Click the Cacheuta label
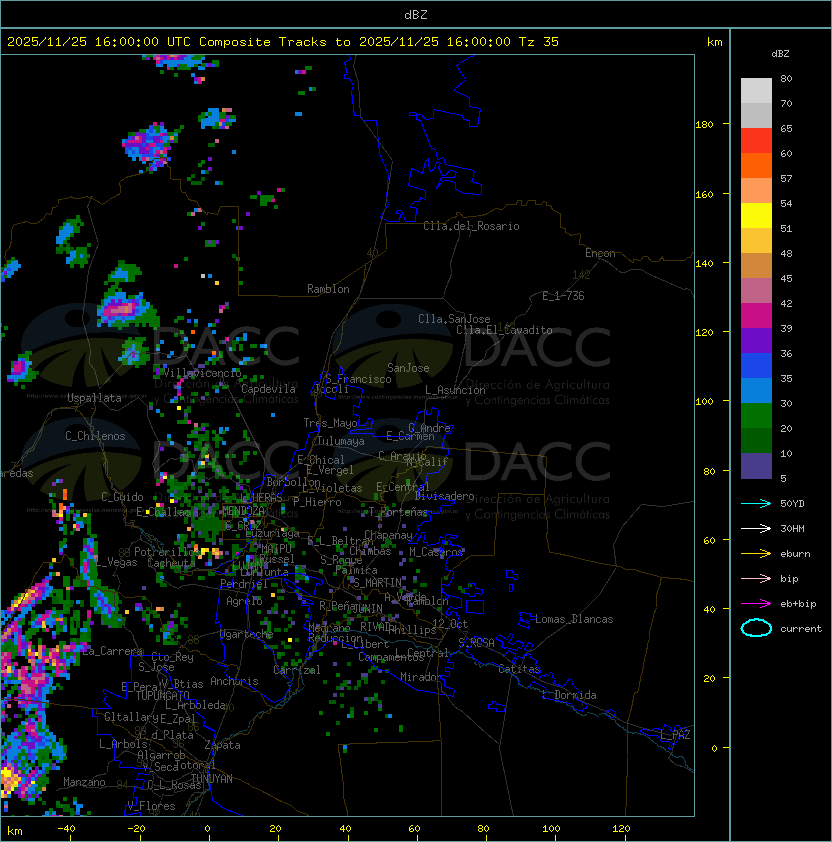This screenshot has height=842, width=832. tap(171, 563)
